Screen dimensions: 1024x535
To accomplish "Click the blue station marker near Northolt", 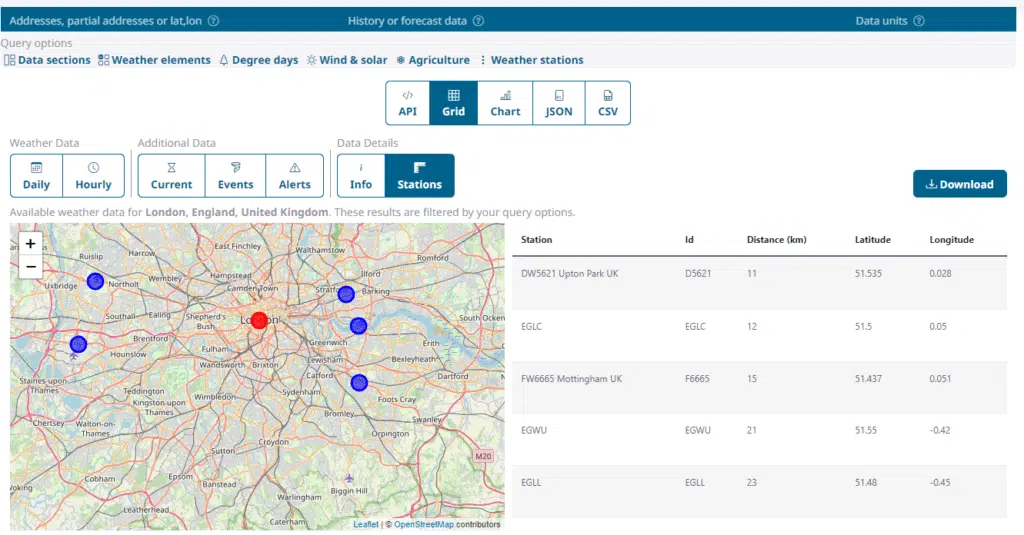I will pos(95,281).
